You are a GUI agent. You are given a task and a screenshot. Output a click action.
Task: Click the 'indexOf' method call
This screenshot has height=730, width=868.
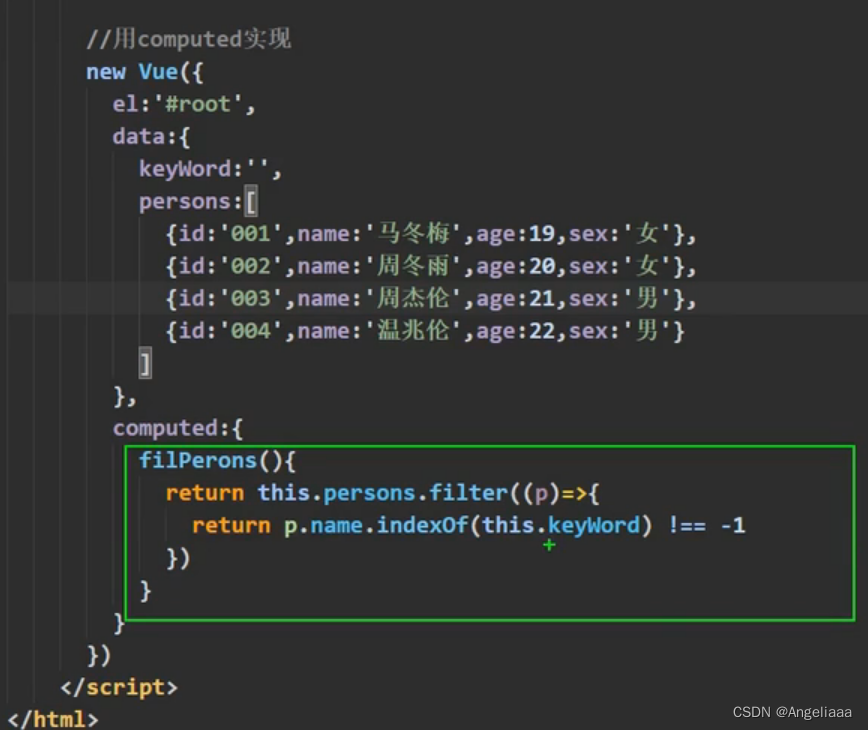click(x=422, y=525)
